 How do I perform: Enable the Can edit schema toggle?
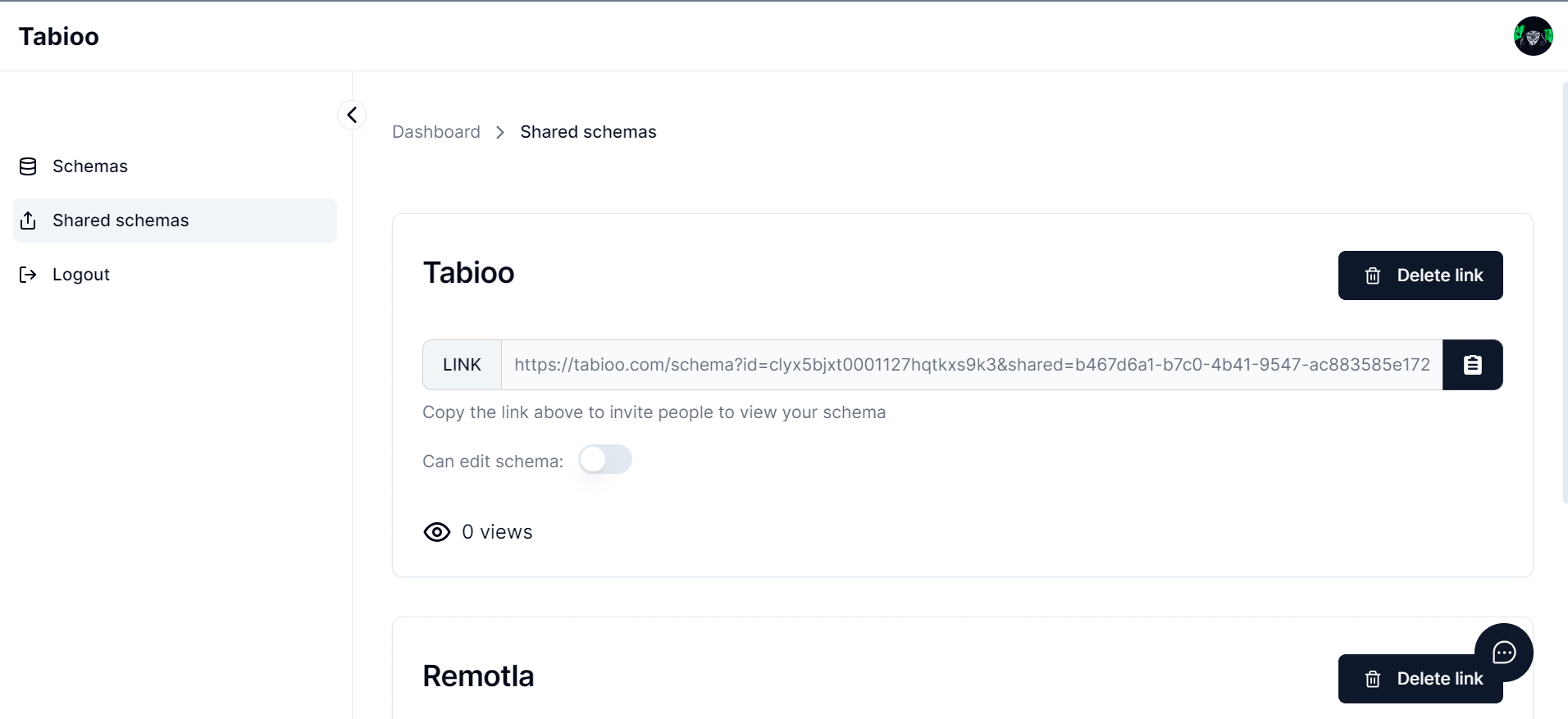pyautogui.click(x=605, y=460)
